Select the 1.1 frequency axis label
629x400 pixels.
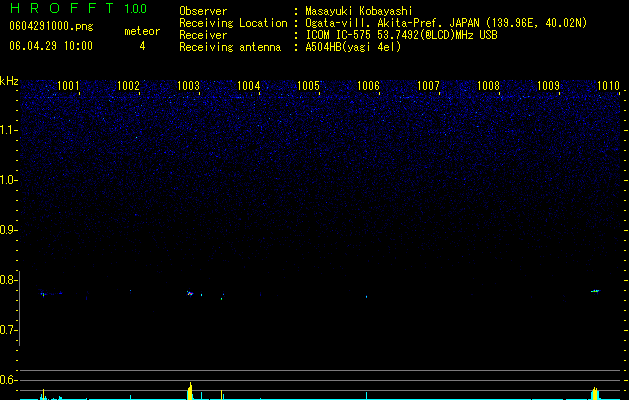click(x=7, y=130)
